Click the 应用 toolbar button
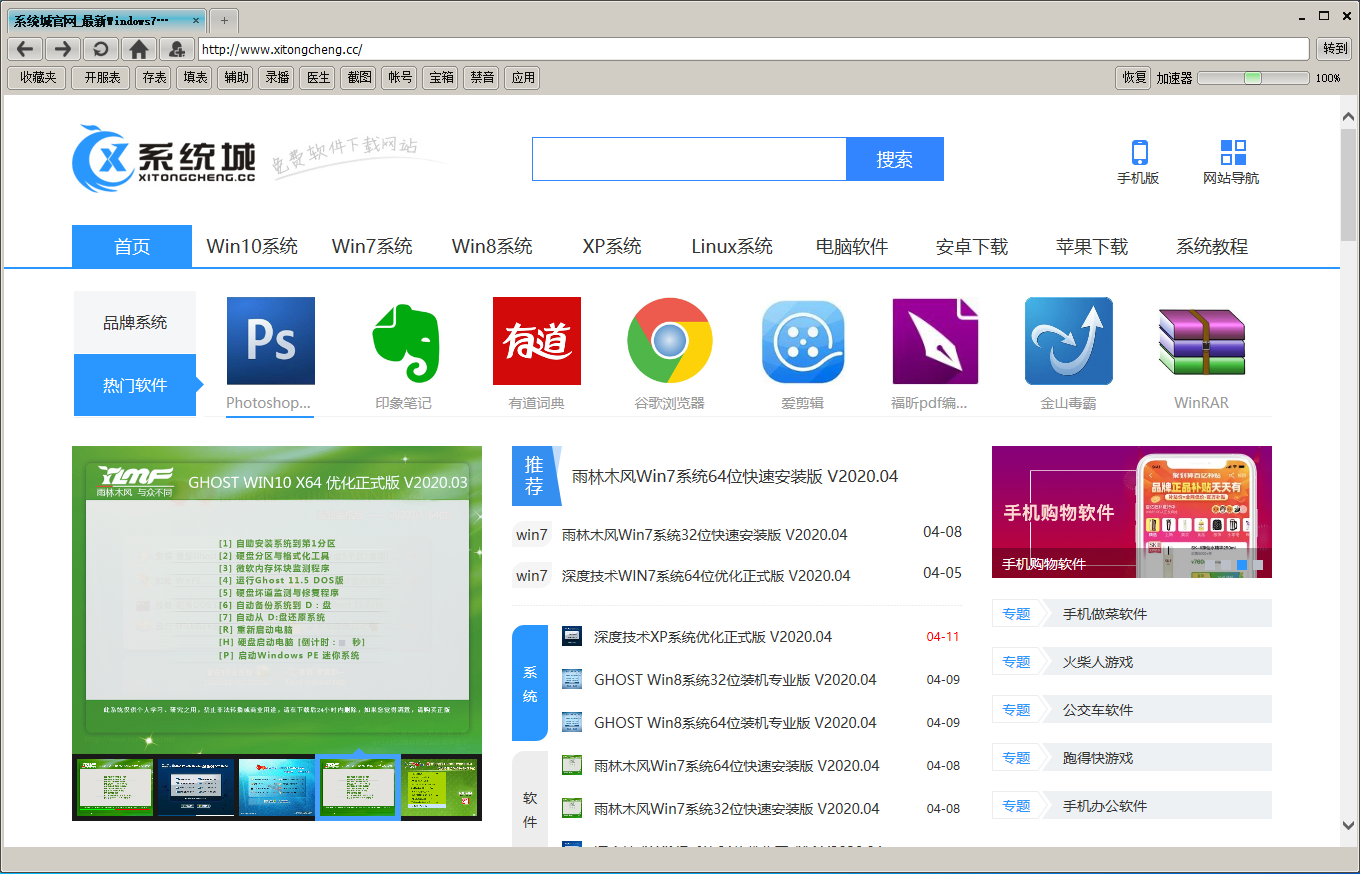 pyautogui.click(x=523, y=77)
